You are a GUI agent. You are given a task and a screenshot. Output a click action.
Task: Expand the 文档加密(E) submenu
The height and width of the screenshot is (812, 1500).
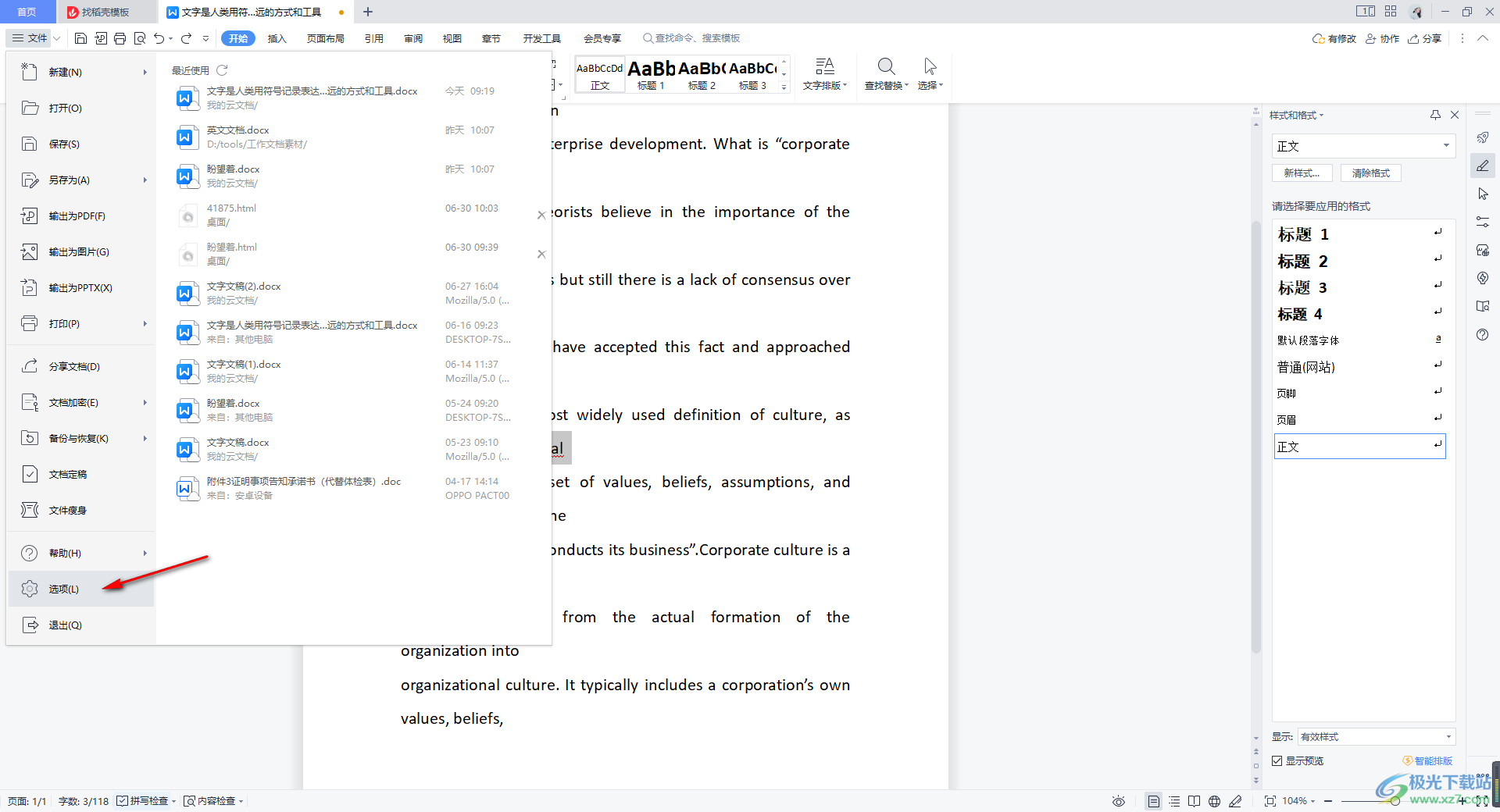coord(145,402)
